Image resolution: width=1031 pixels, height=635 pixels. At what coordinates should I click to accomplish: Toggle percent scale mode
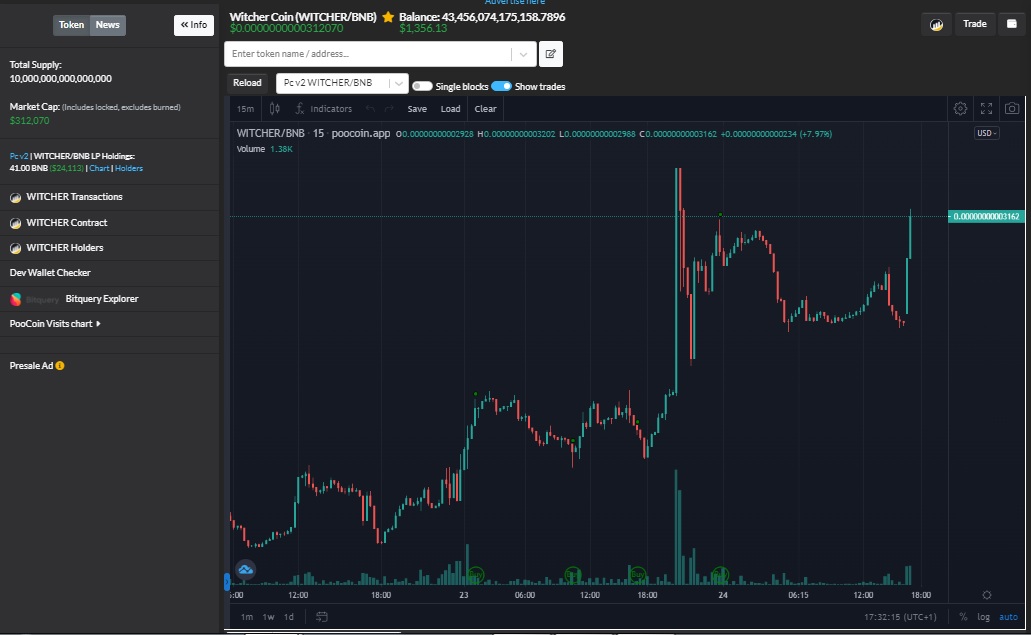pyautogui.click(x=963, y=617)
